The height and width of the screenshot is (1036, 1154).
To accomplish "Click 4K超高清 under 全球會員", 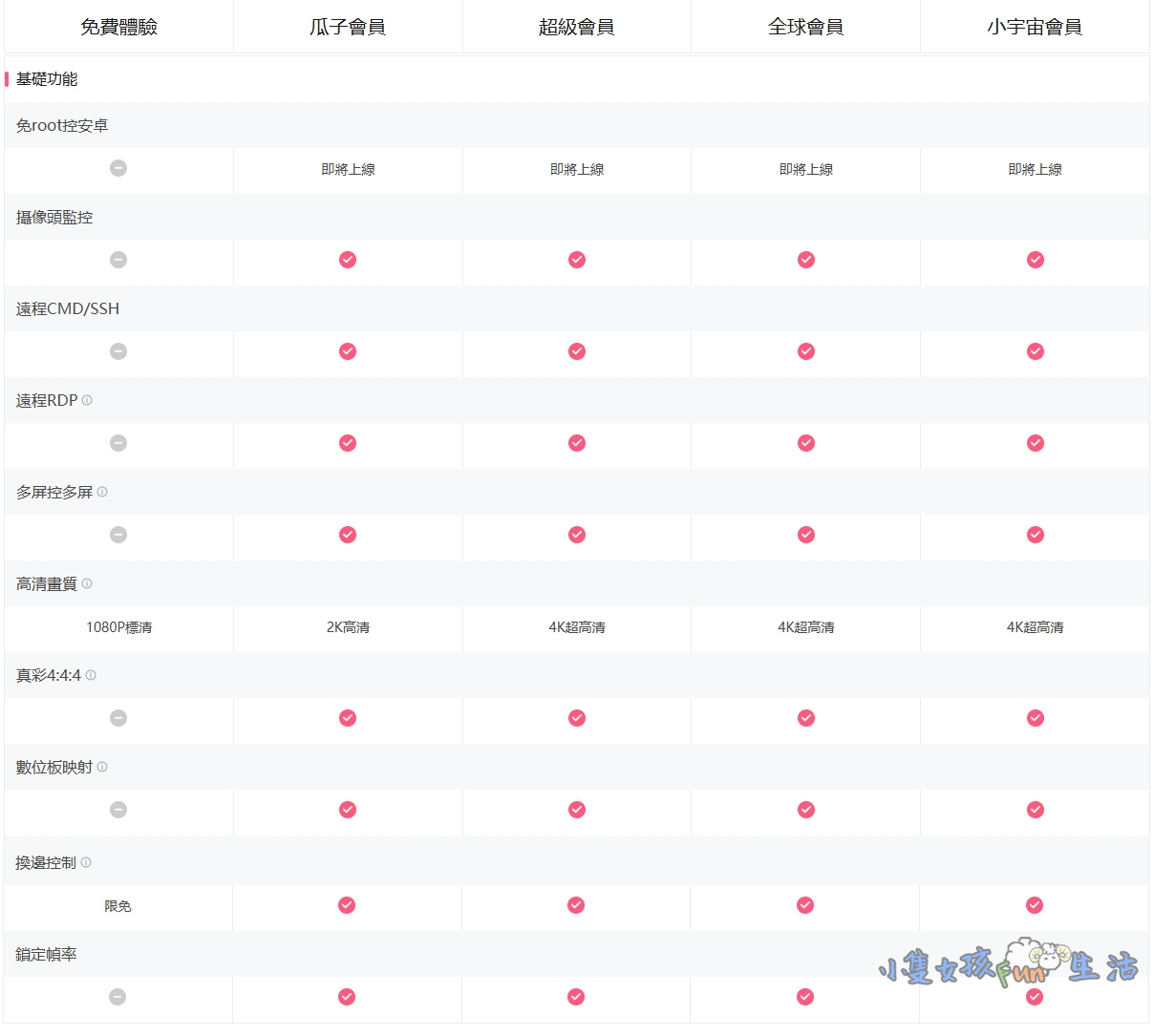I will (x=806, y=628).
